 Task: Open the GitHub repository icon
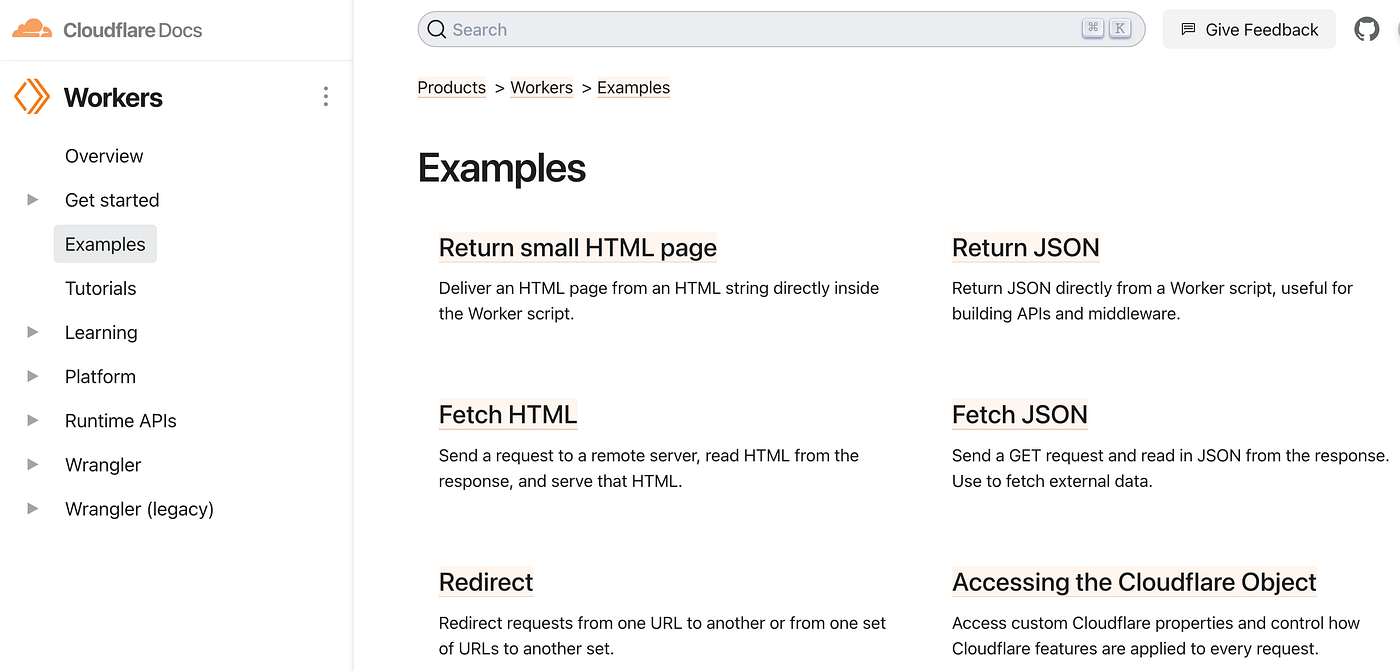[1366, 29]
